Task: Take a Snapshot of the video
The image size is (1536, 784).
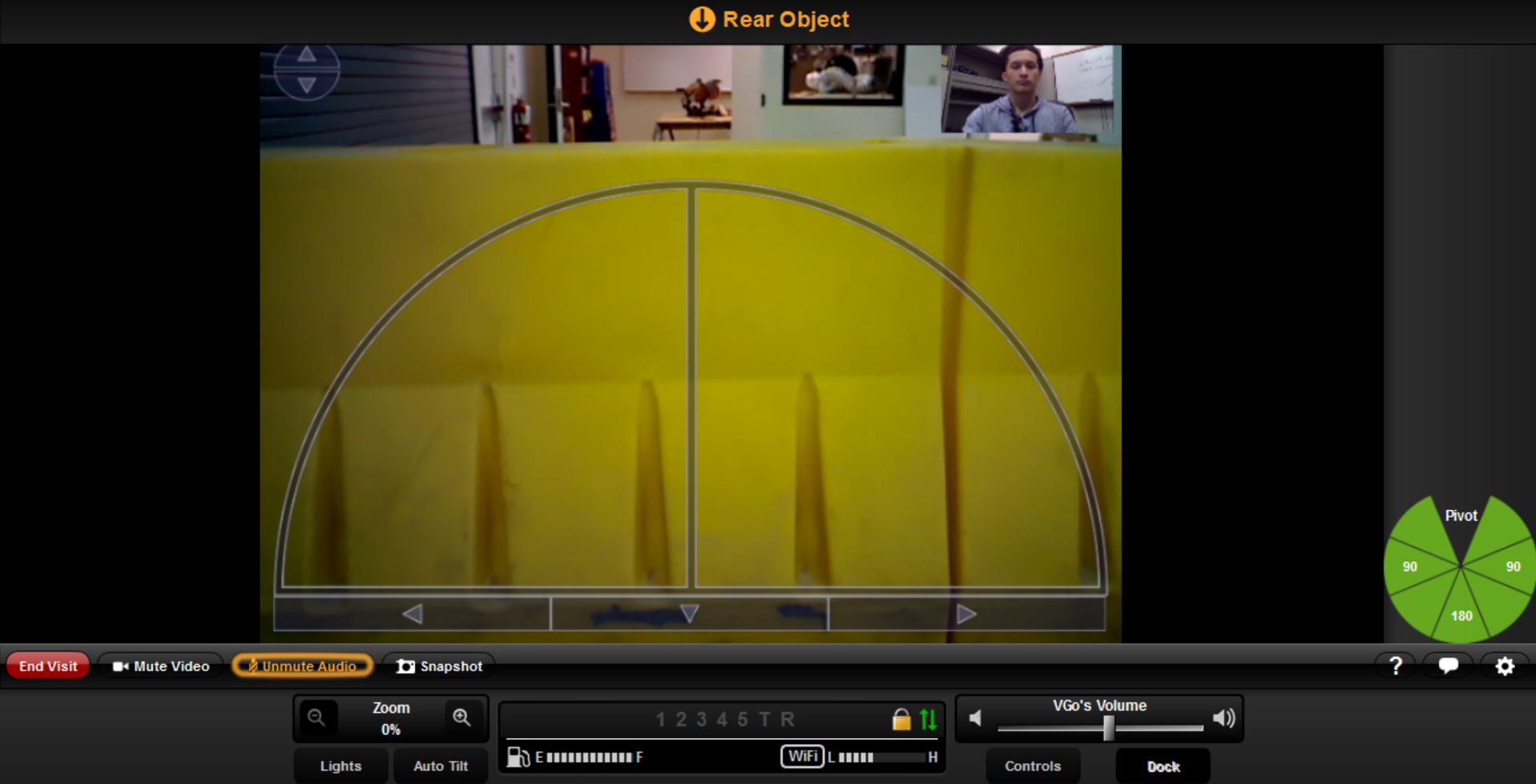Action: click(x=440, y=666)
